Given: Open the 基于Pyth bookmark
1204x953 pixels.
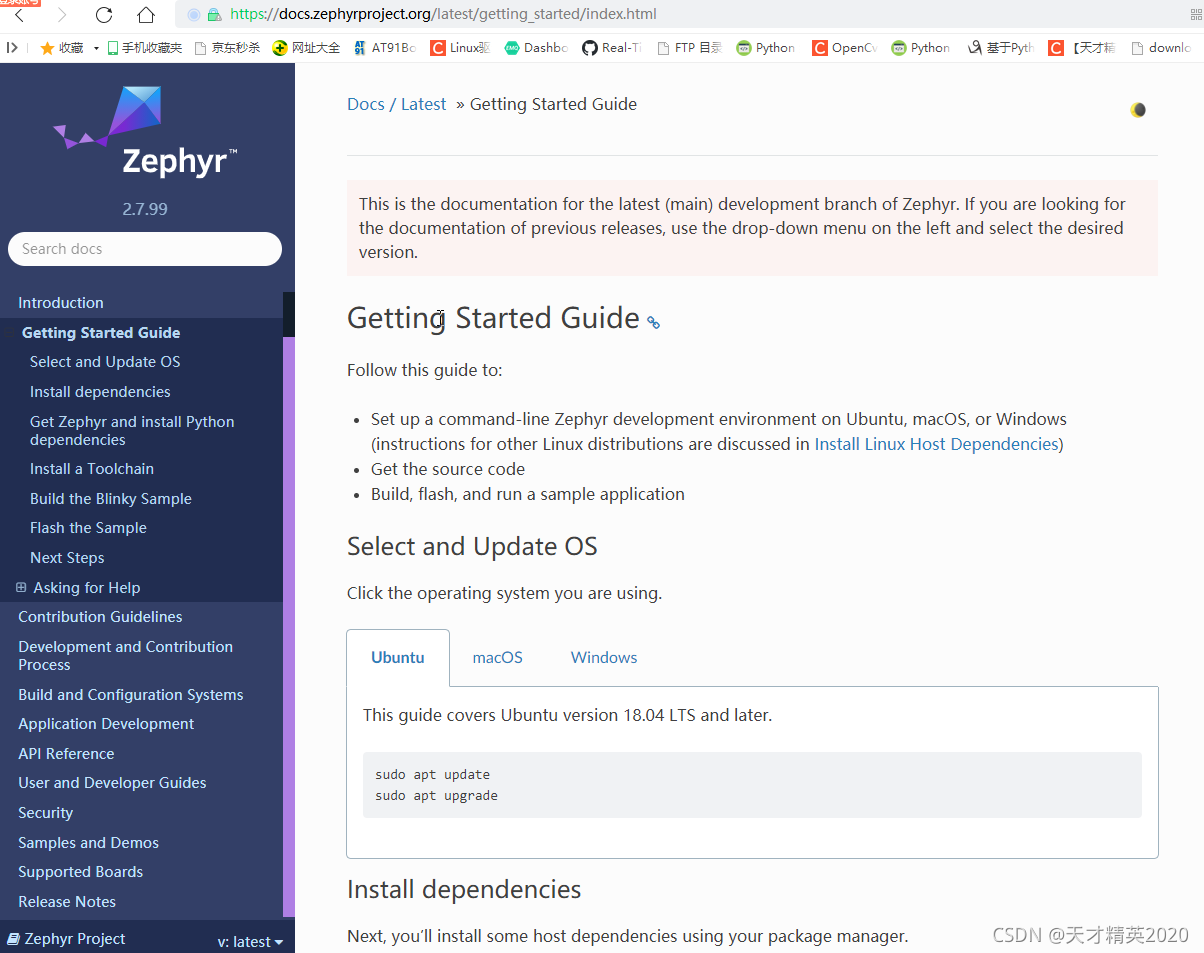Looking at the screenshot, I should (1000, 47).
